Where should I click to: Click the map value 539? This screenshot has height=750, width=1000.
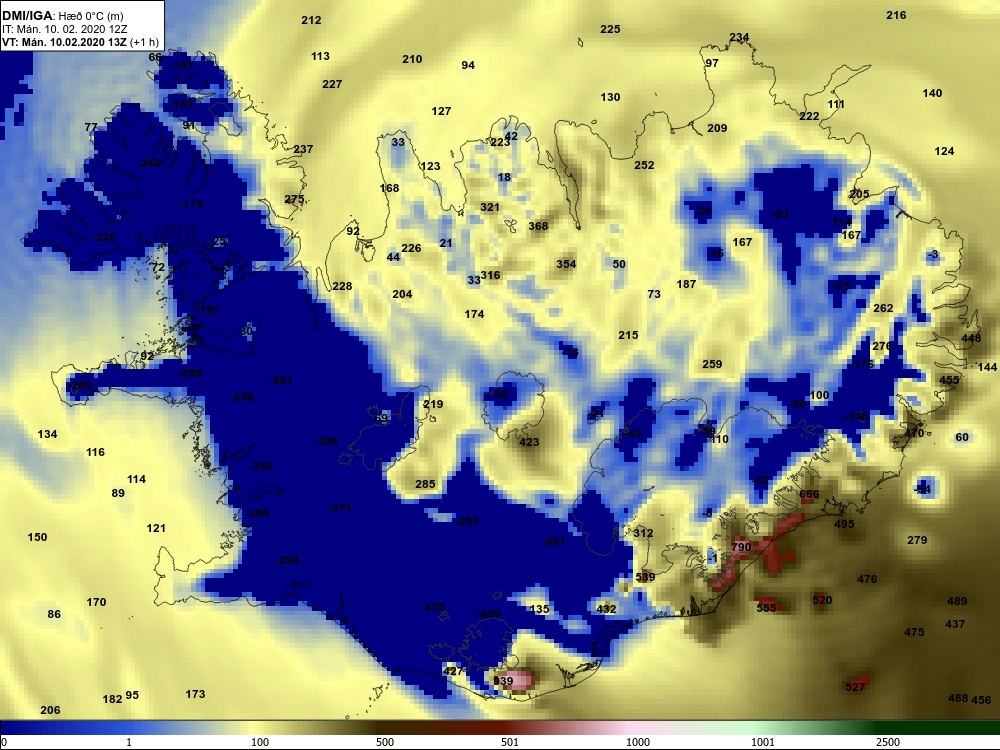click(645, 578)
